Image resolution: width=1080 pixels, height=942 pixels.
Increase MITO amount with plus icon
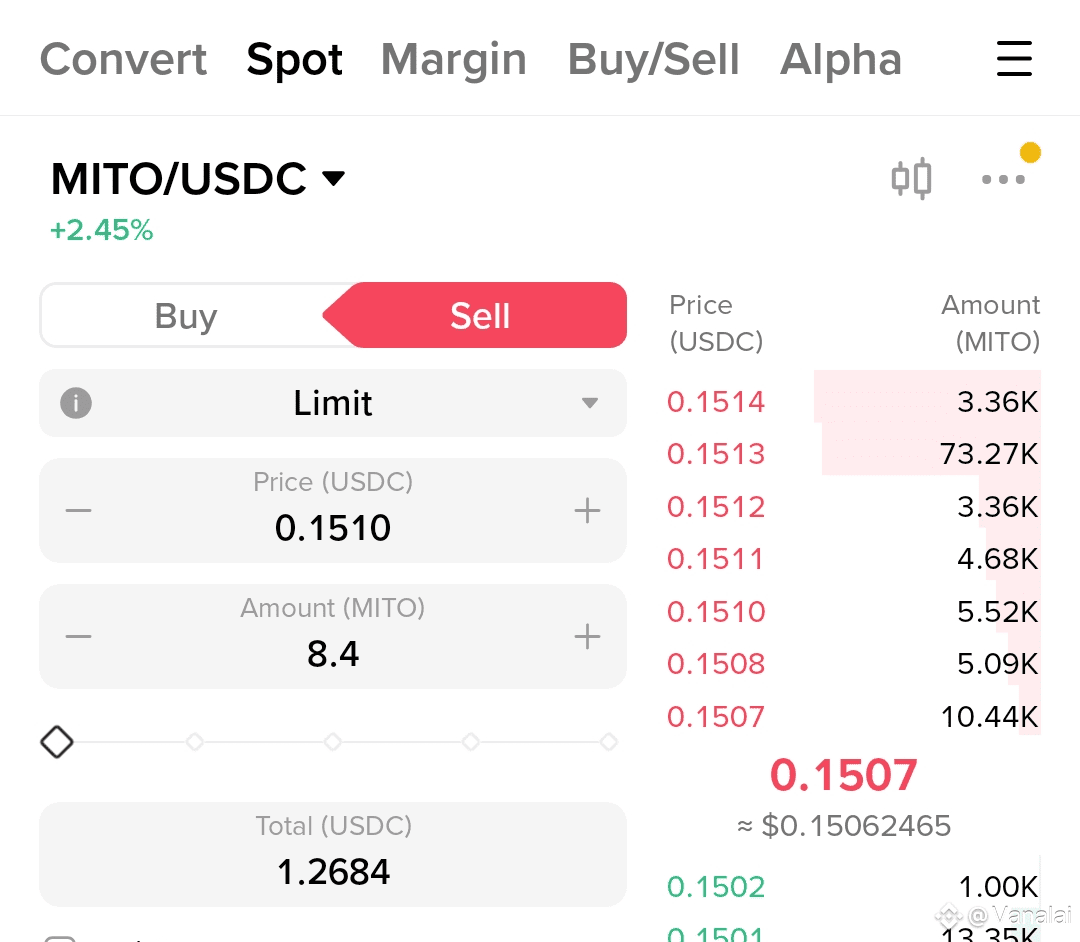coord(587,636)
